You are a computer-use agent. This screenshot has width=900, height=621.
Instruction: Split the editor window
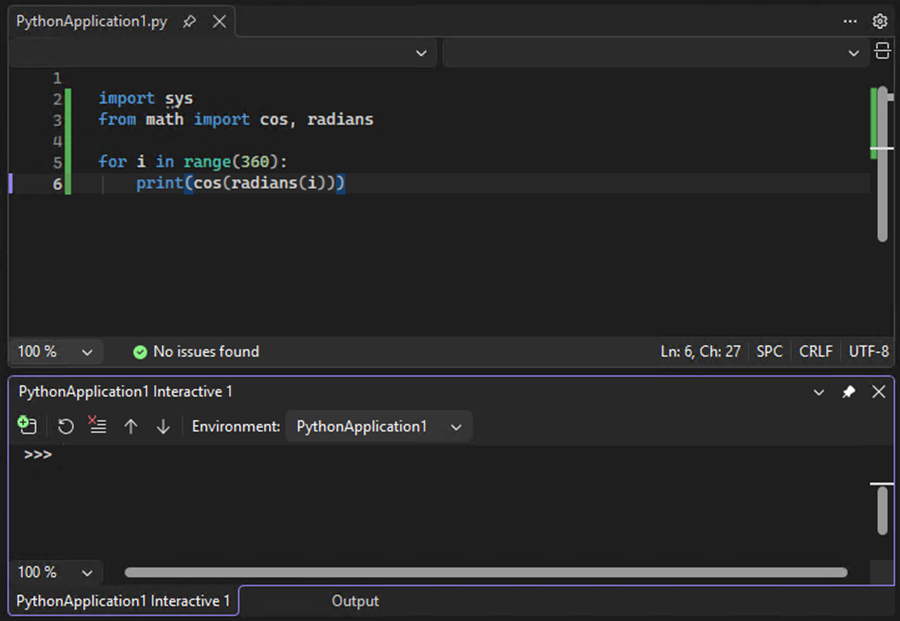881,51
